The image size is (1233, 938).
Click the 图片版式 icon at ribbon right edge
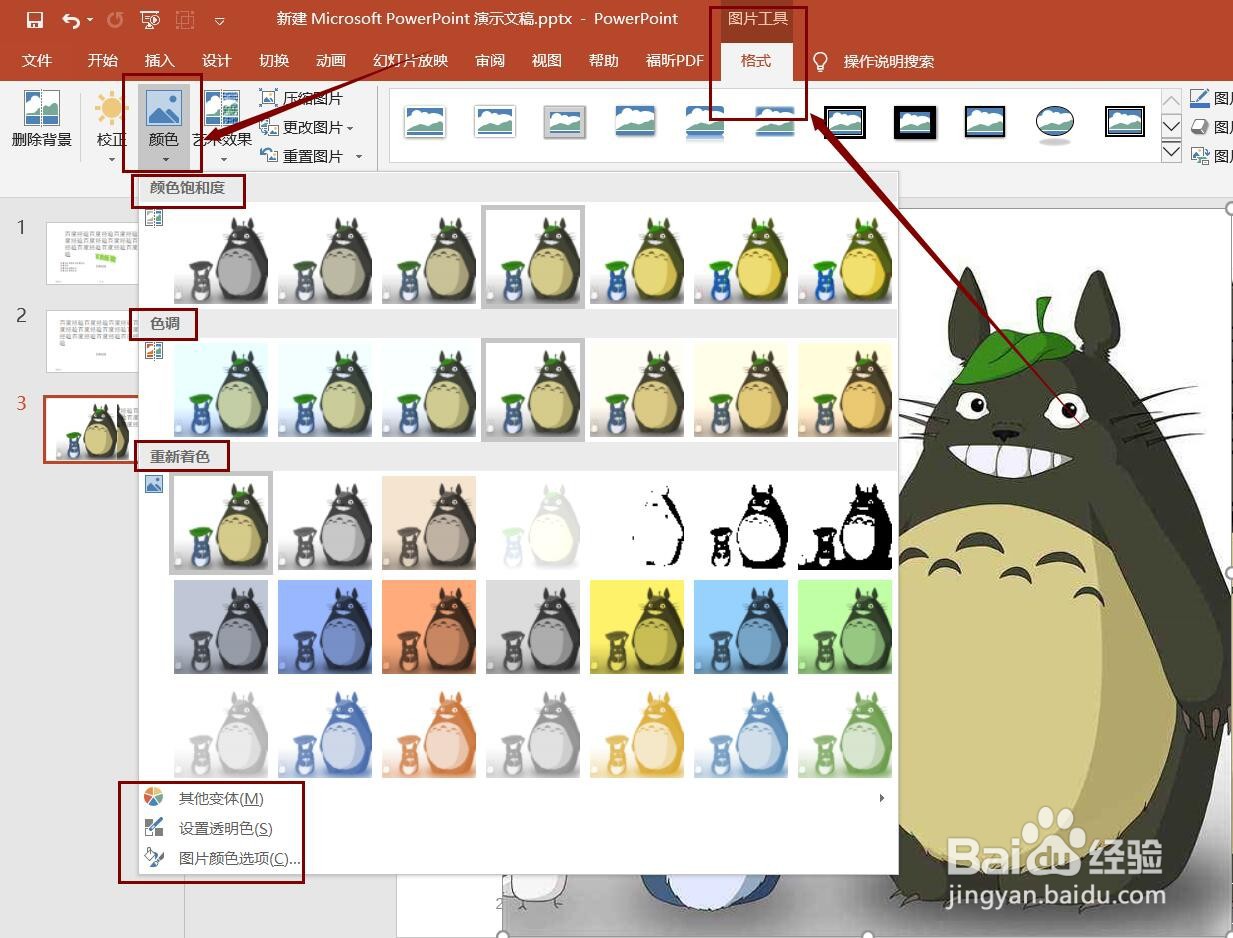(1200, 156)
